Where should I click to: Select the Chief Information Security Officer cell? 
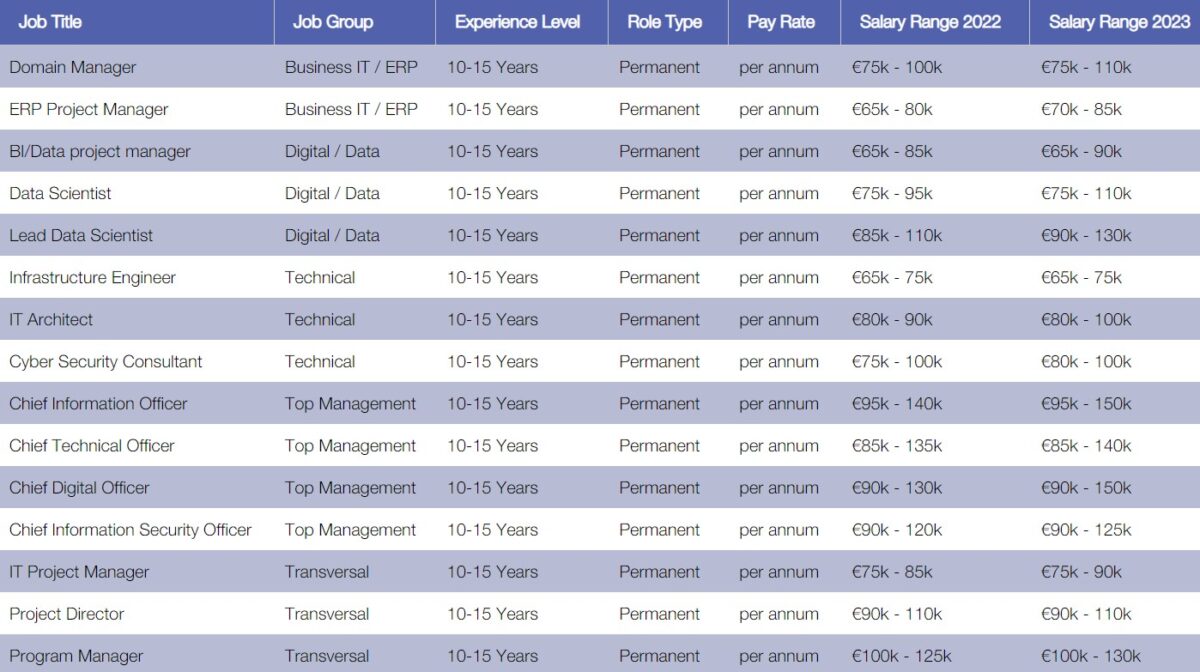point(130,529)
